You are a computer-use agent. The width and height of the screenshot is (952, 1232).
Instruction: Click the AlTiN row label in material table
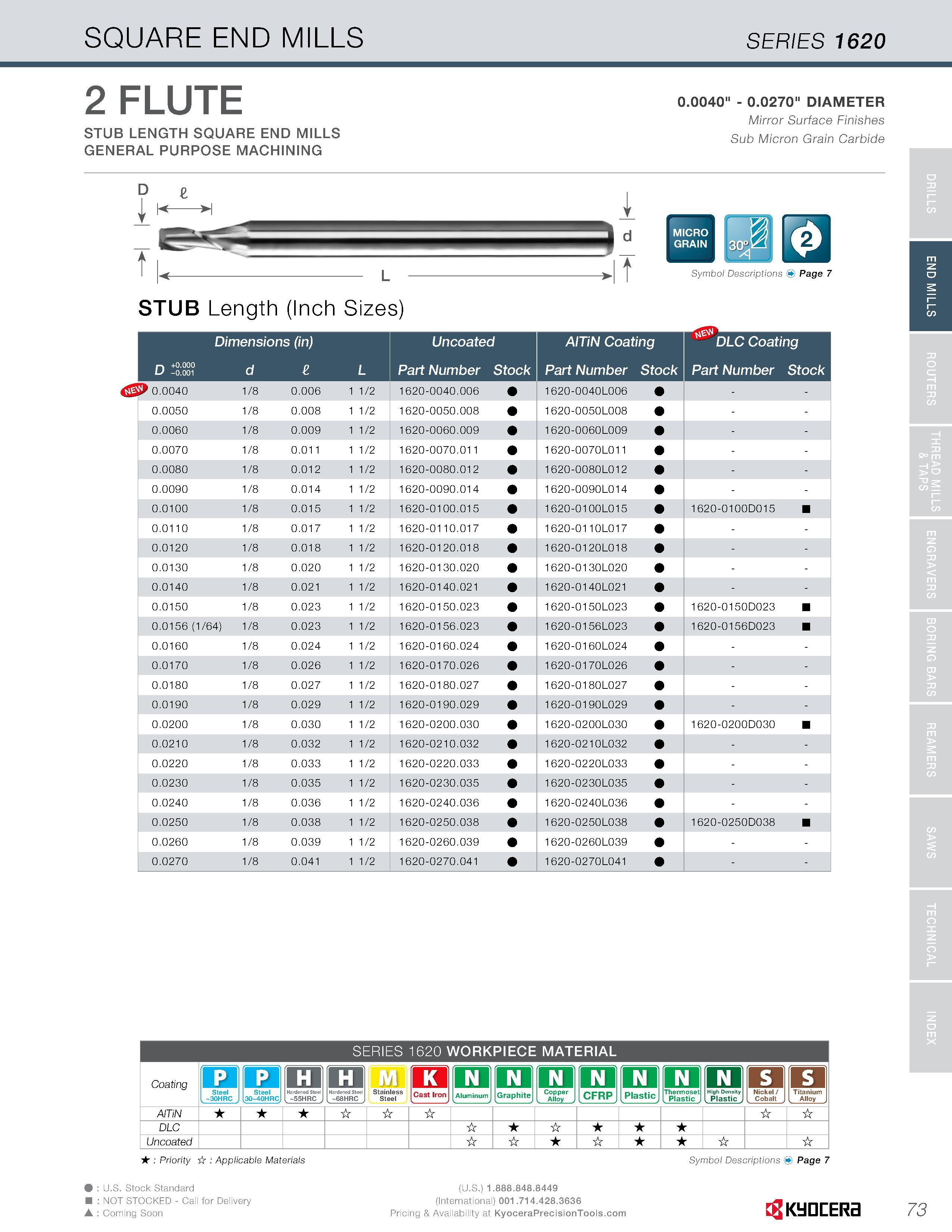tap(169, 1114)
